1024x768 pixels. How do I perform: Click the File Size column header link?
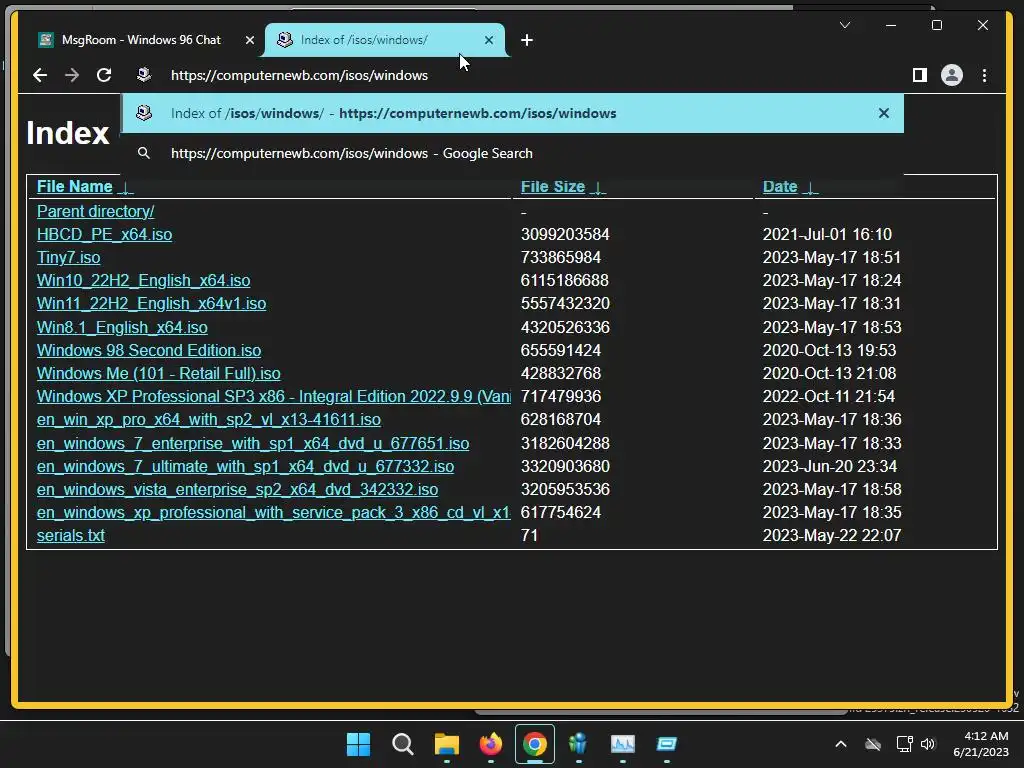coord(552,187)
